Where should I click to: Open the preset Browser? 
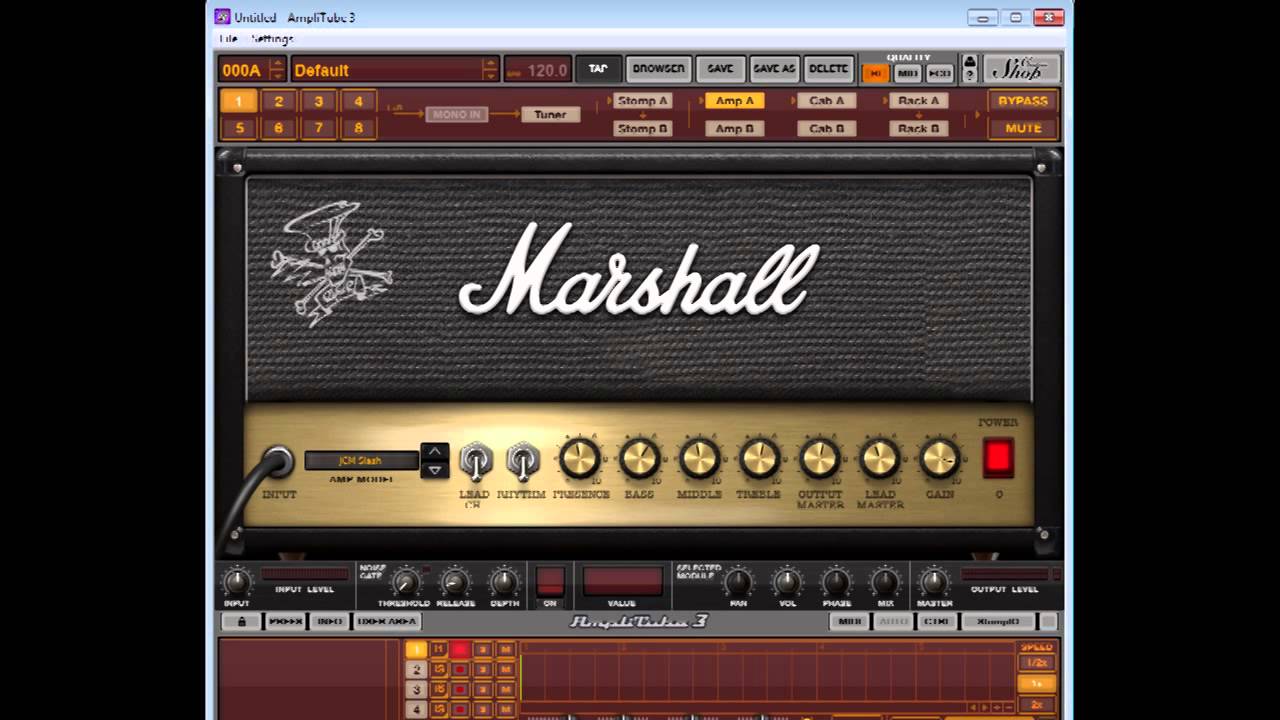tap(658, 69)
